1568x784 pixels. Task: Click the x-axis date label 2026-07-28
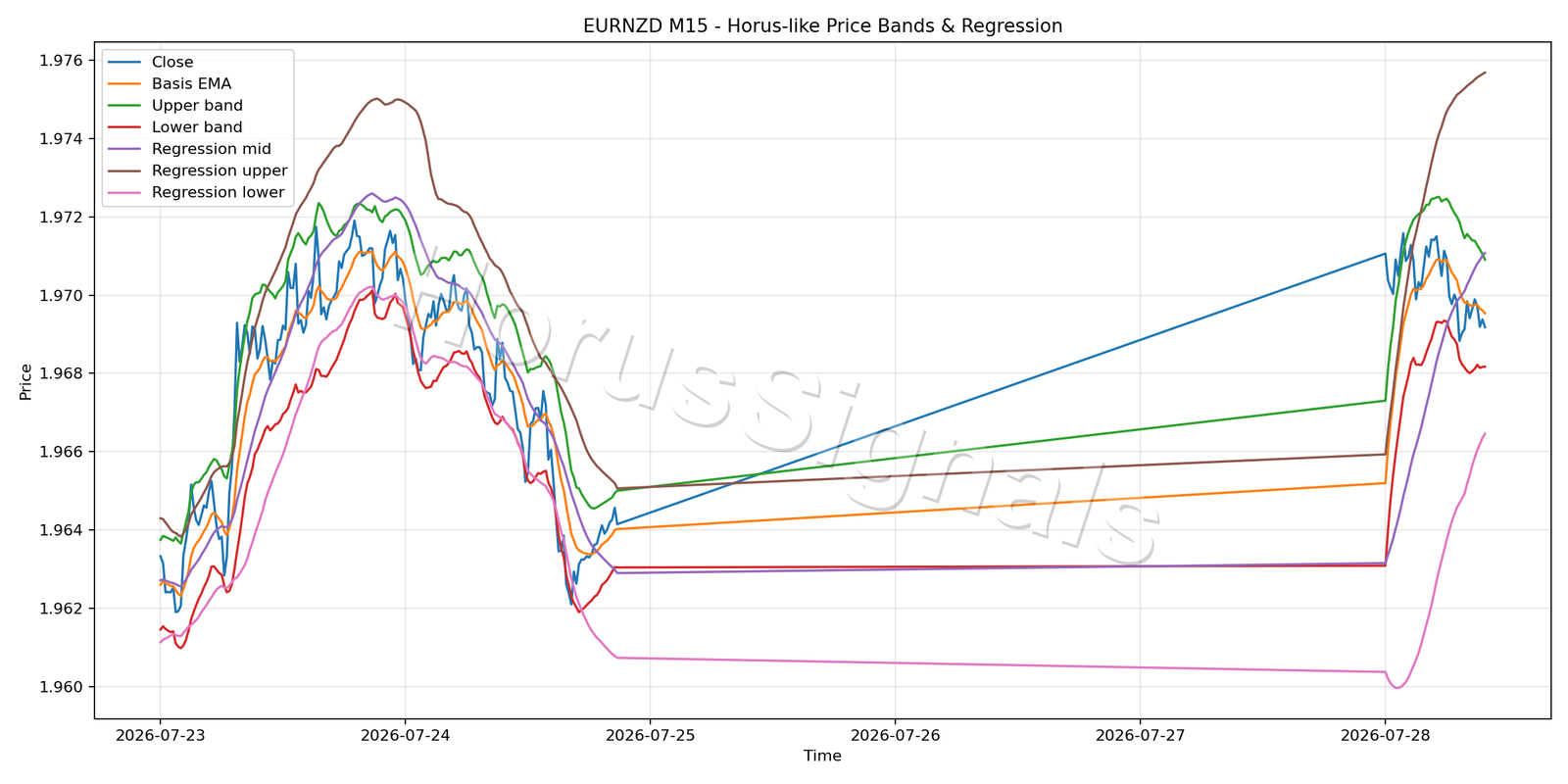click(x=1386, y=735)
